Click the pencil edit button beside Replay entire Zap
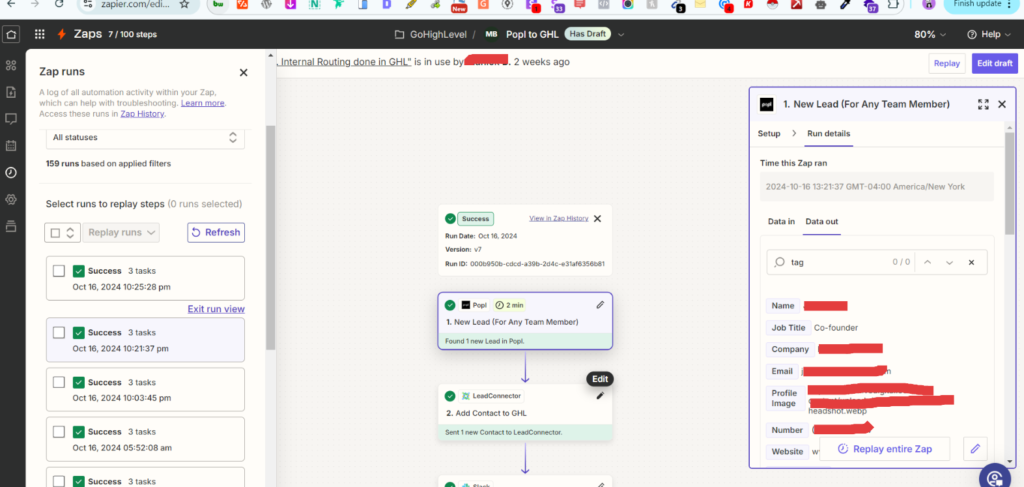 [x=975, y=448]
